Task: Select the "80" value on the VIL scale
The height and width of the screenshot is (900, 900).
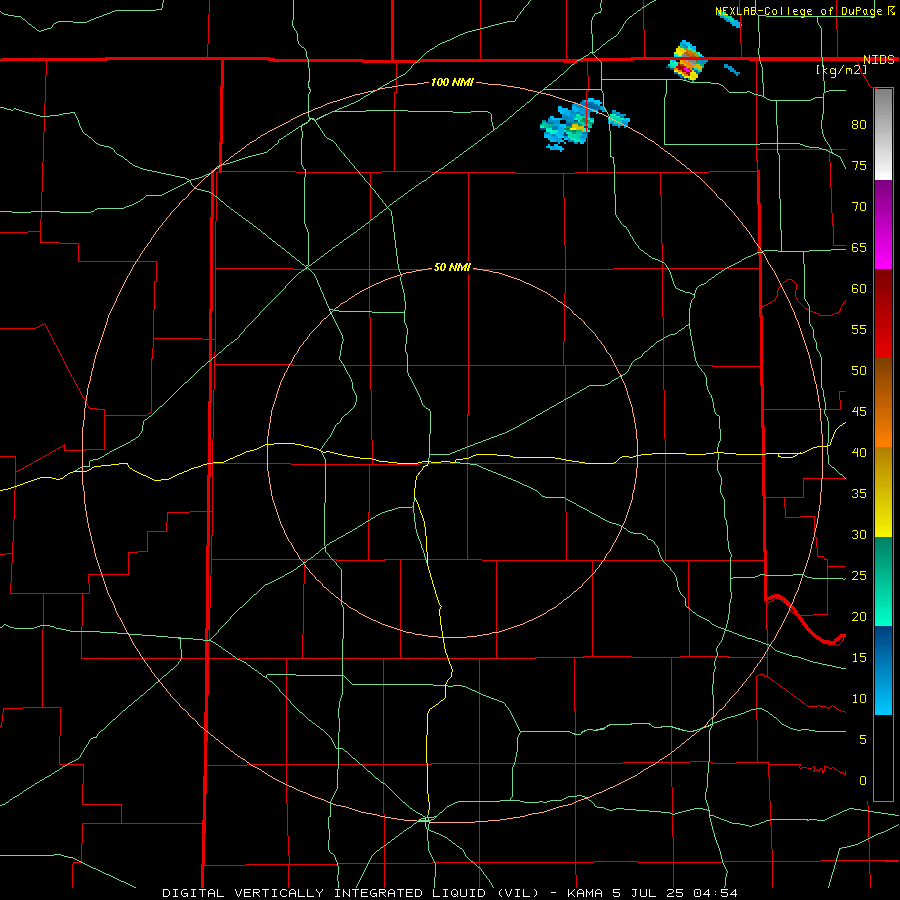Action: pos(859,125)
